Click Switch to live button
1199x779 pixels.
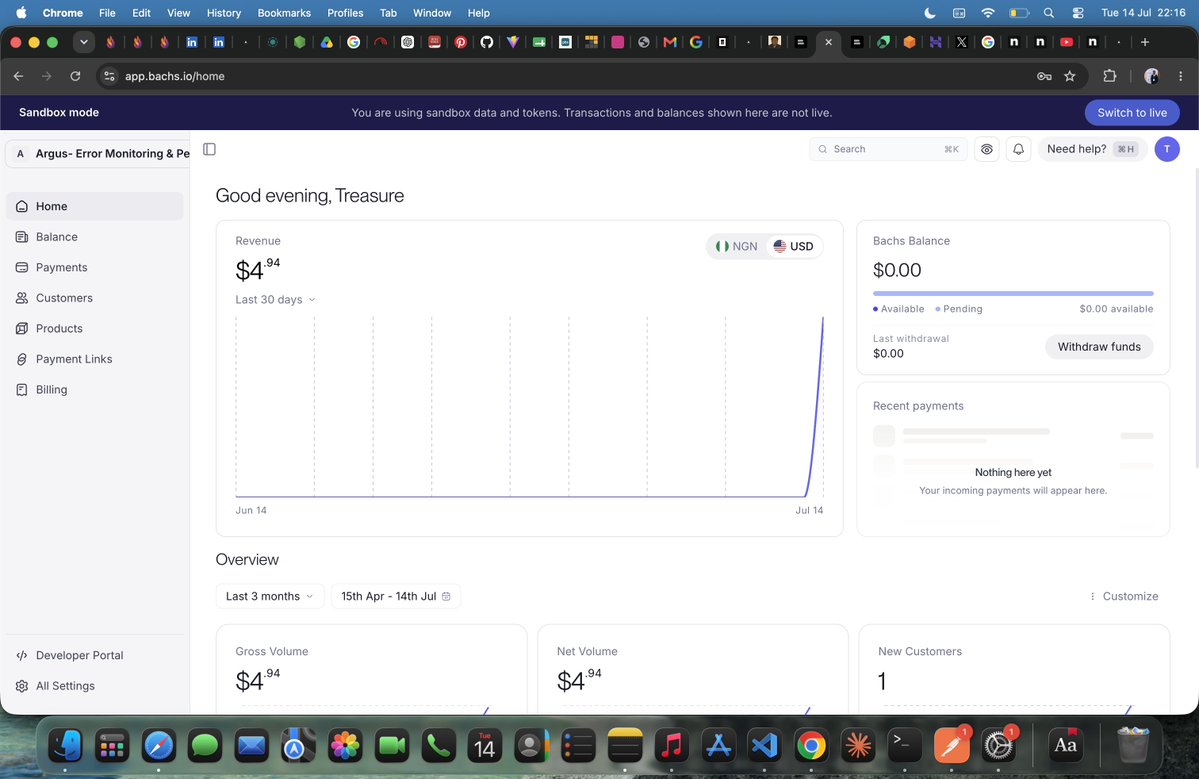tap(1132, 112)
